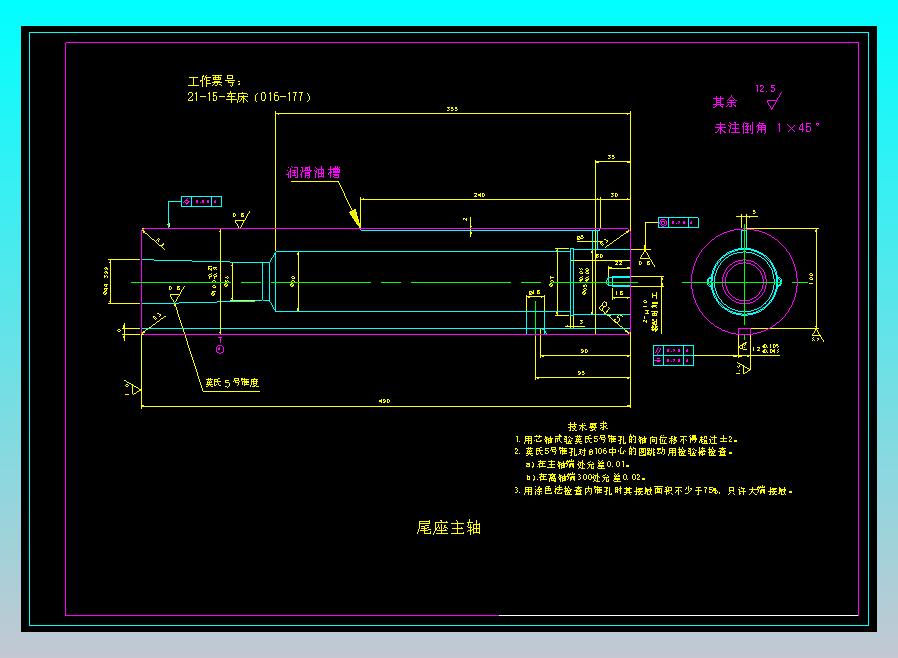Screen dimensions: 898x658
Task: Click the tolerance frame above the shaft's left end
Action: coord(201,202)
